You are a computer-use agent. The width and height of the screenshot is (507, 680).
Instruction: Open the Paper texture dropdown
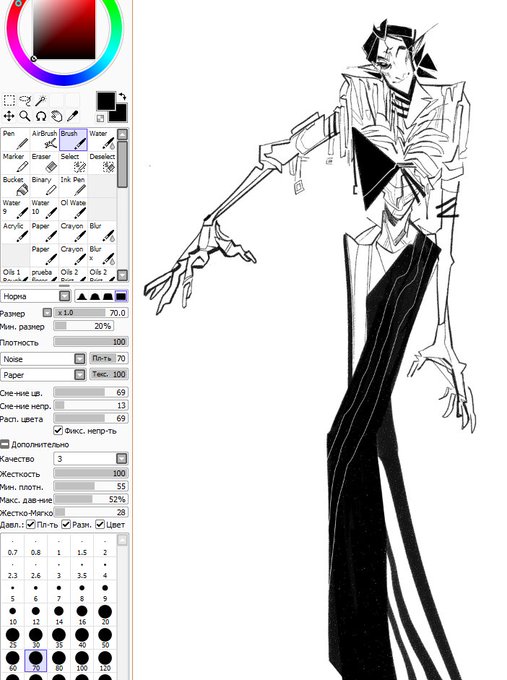click(x=79, y=375)
